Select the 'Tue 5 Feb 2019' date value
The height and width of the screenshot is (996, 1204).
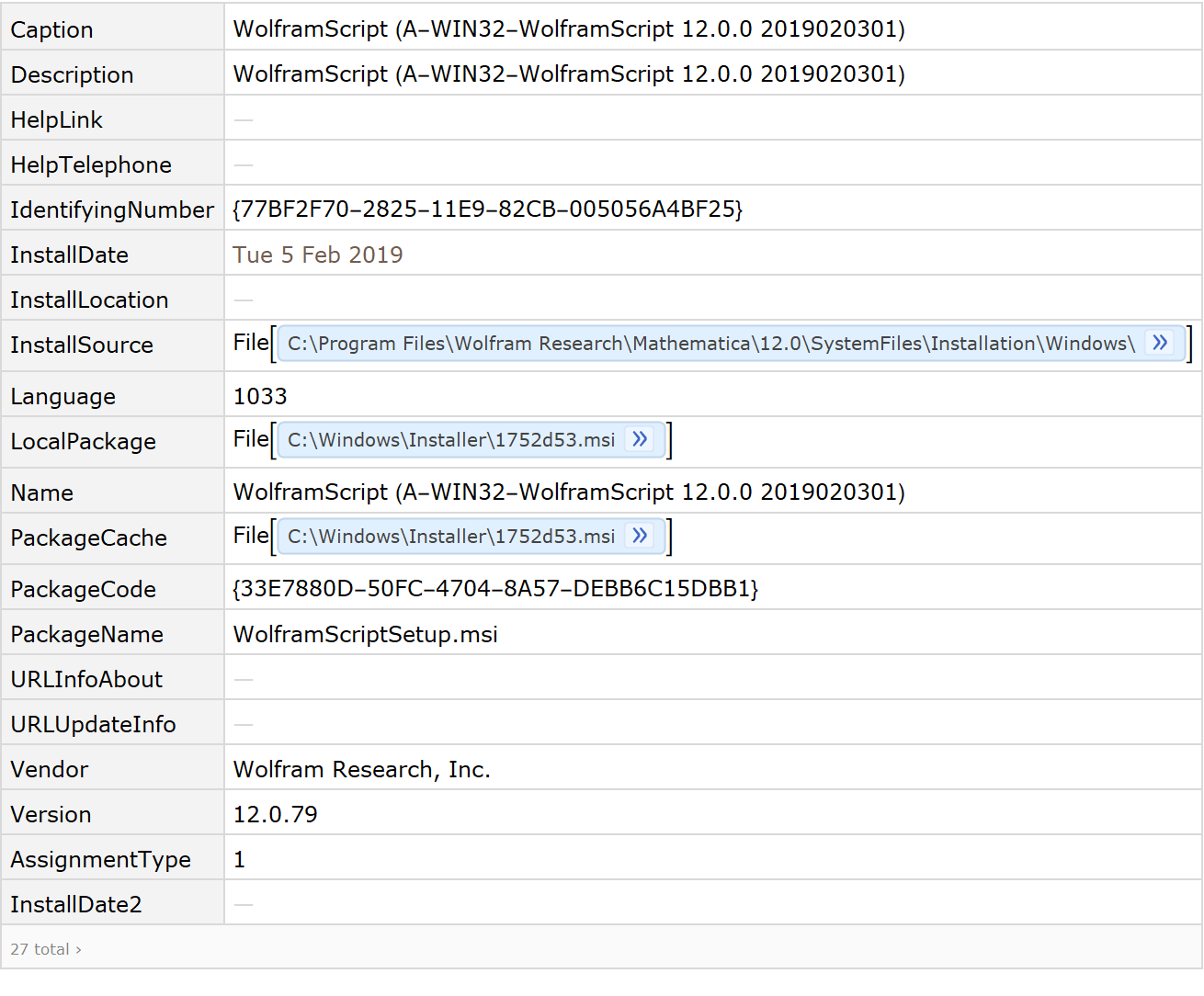(x=317, y=255)
